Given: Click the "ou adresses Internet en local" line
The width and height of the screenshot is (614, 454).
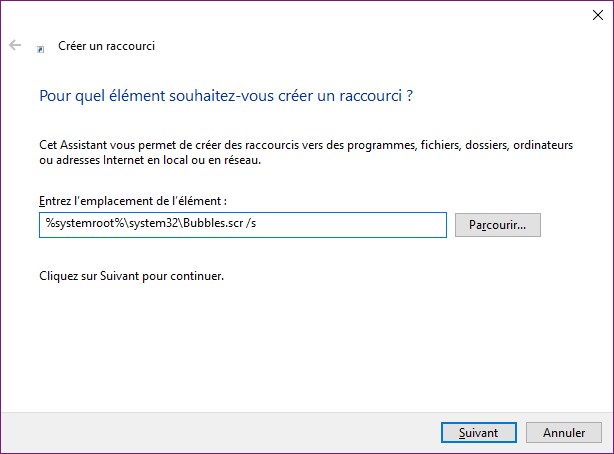Looking at the screenshot, I should click(x=155, y=160).
